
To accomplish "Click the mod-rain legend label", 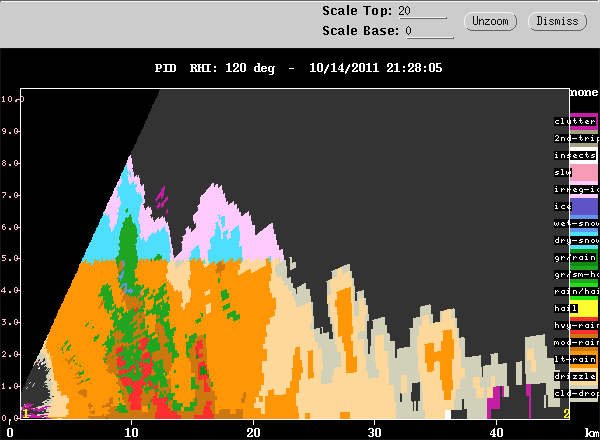I will (x=576, y=342).
